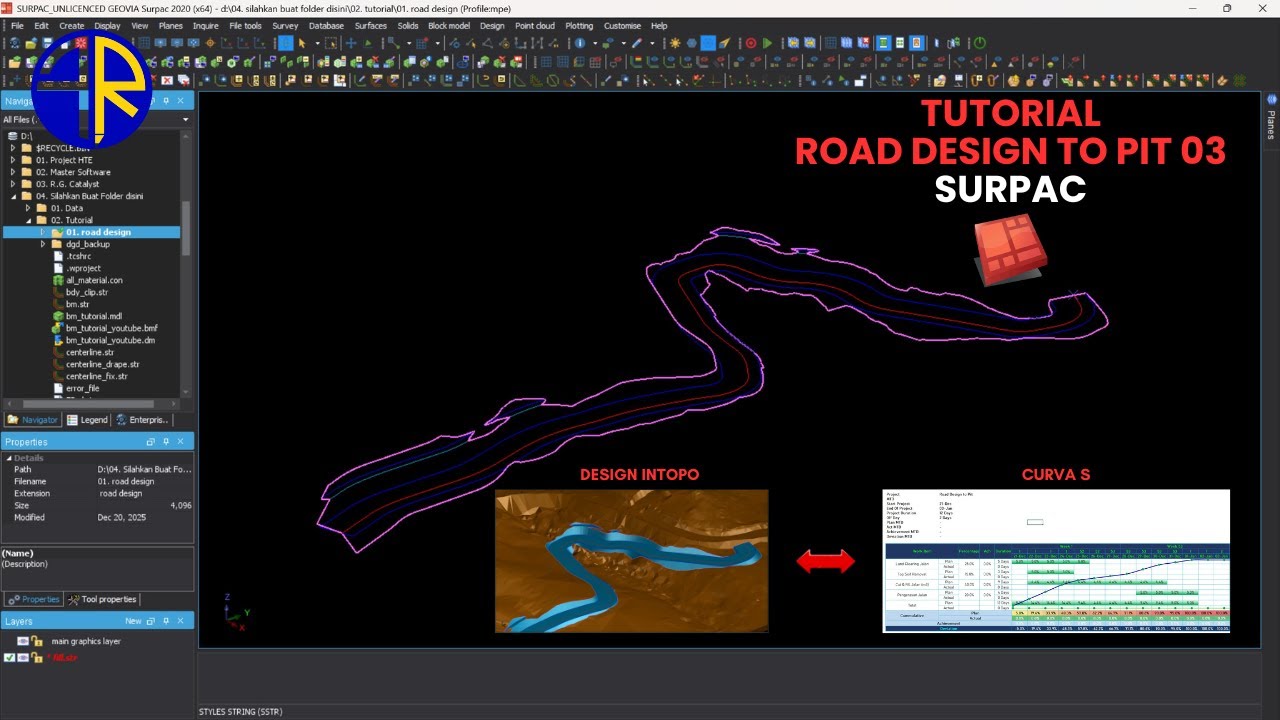Click the move cross-arrows tool icon
This screenshot has height=720, width=1280.
[x=351, y=43]
